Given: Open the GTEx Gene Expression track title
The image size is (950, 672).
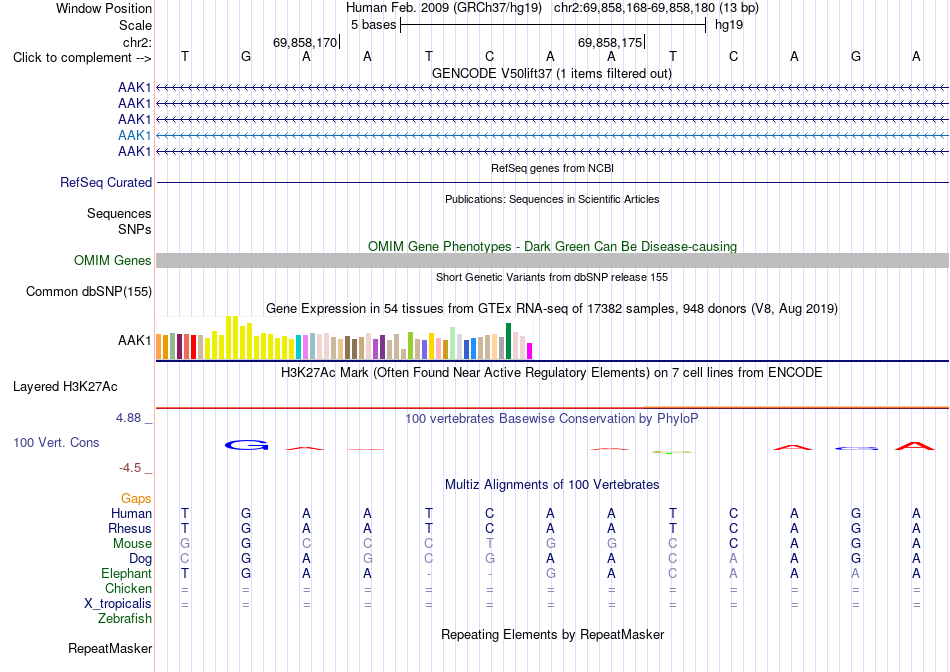Looking at the screenshot, I should coord(551,308).
